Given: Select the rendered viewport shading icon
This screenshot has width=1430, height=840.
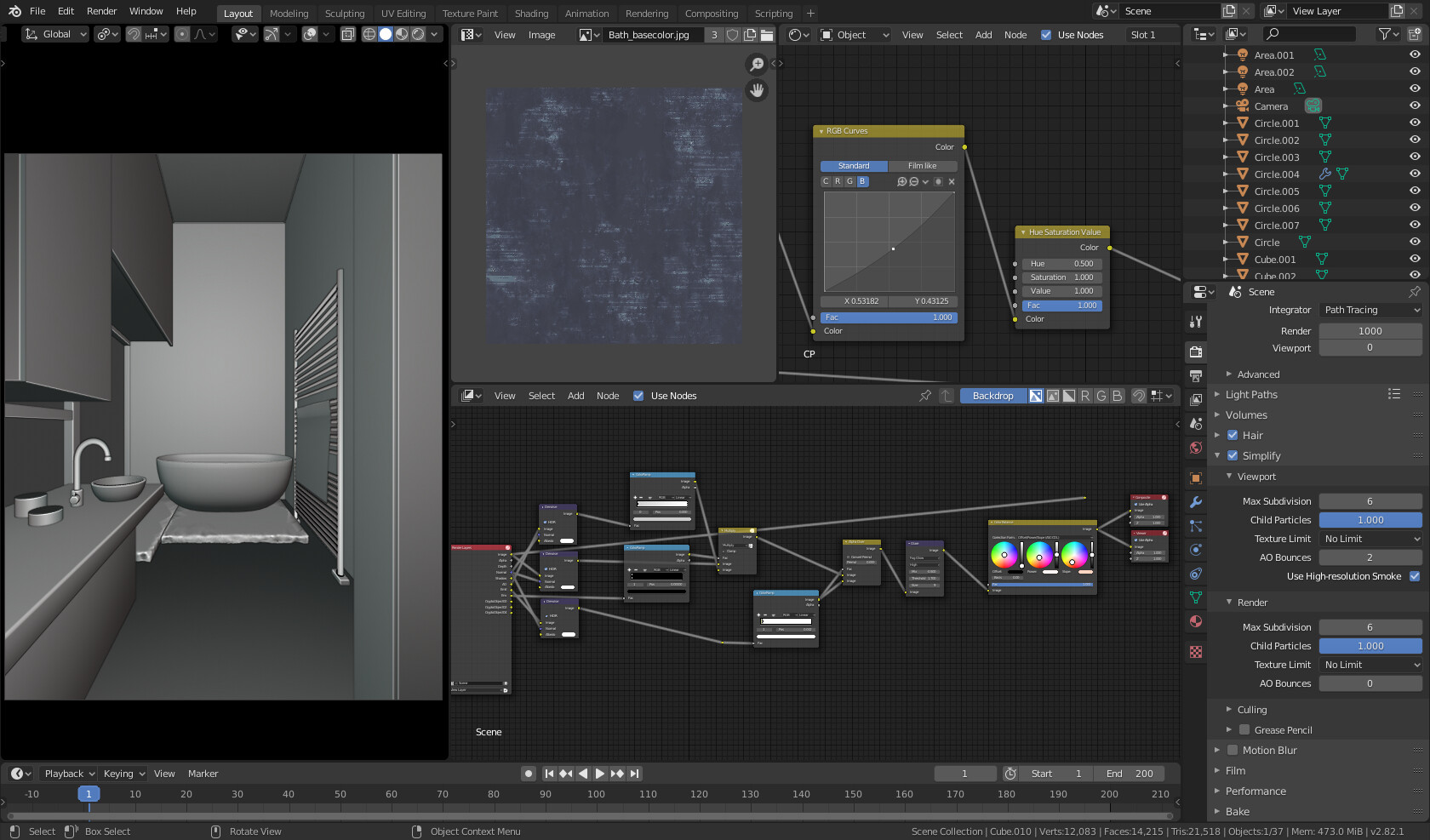Looking at the screenshot, I should click(418, 34).
